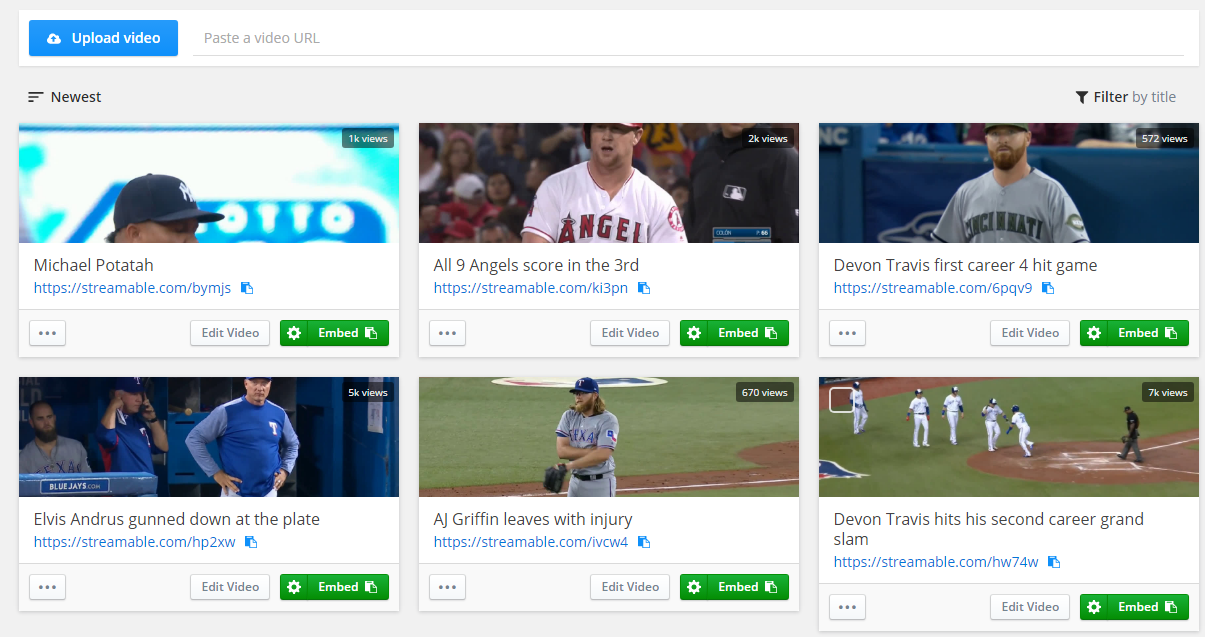The width and height of the screenshot is (1205, 637).
Task: Click the Upload video button
Action: tap(103, 38)
